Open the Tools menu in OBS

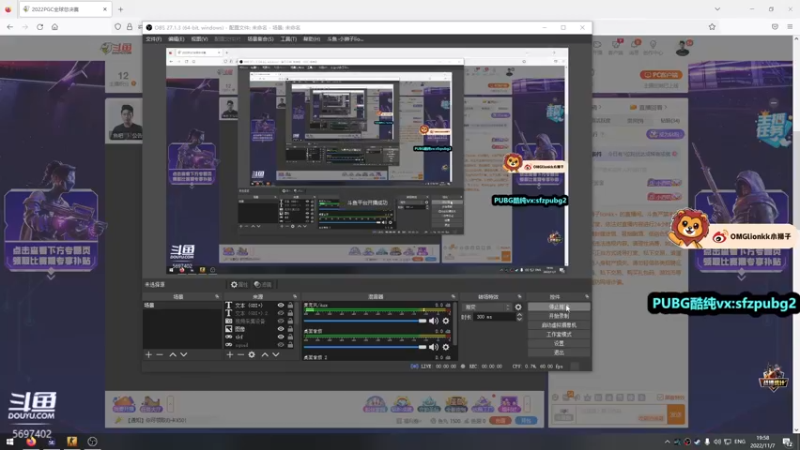point(288,39)
